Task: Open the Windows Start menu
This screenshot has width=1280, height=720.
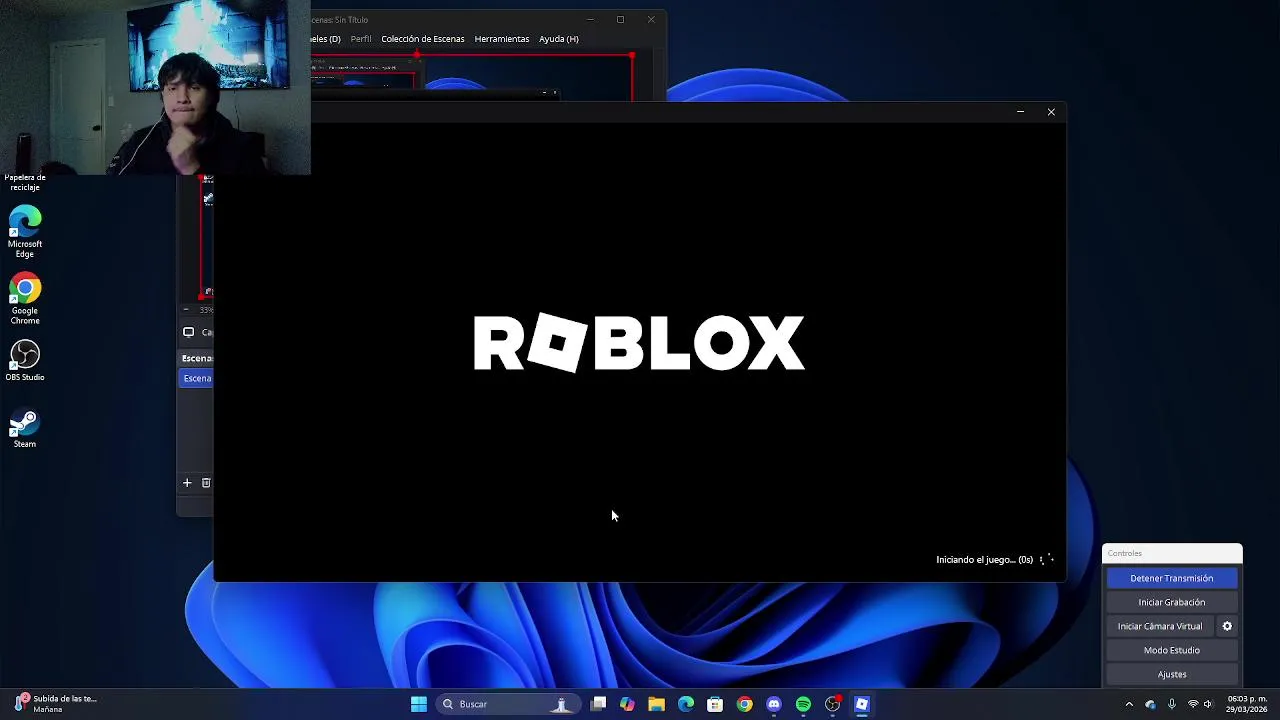Action: [x=419, y=704]
